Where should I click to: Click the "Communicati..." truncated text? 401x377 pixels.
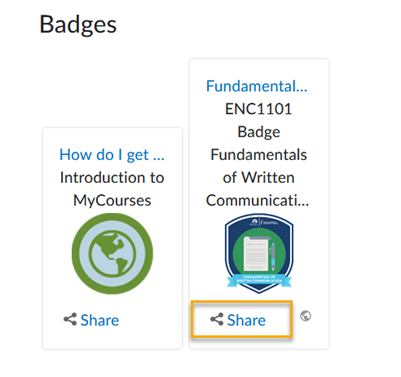(257, 200)
